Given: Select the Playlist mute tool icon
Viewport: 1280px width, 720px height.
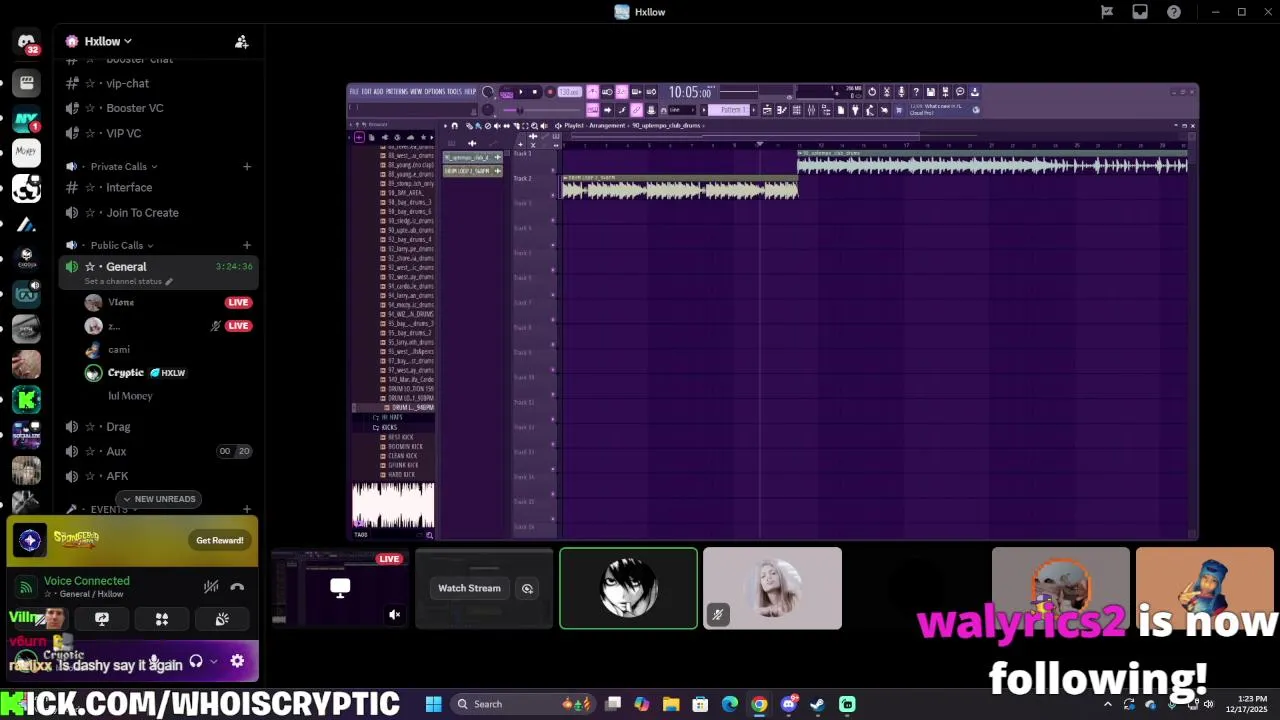Looking at the screenshot, I should point(497,126).
